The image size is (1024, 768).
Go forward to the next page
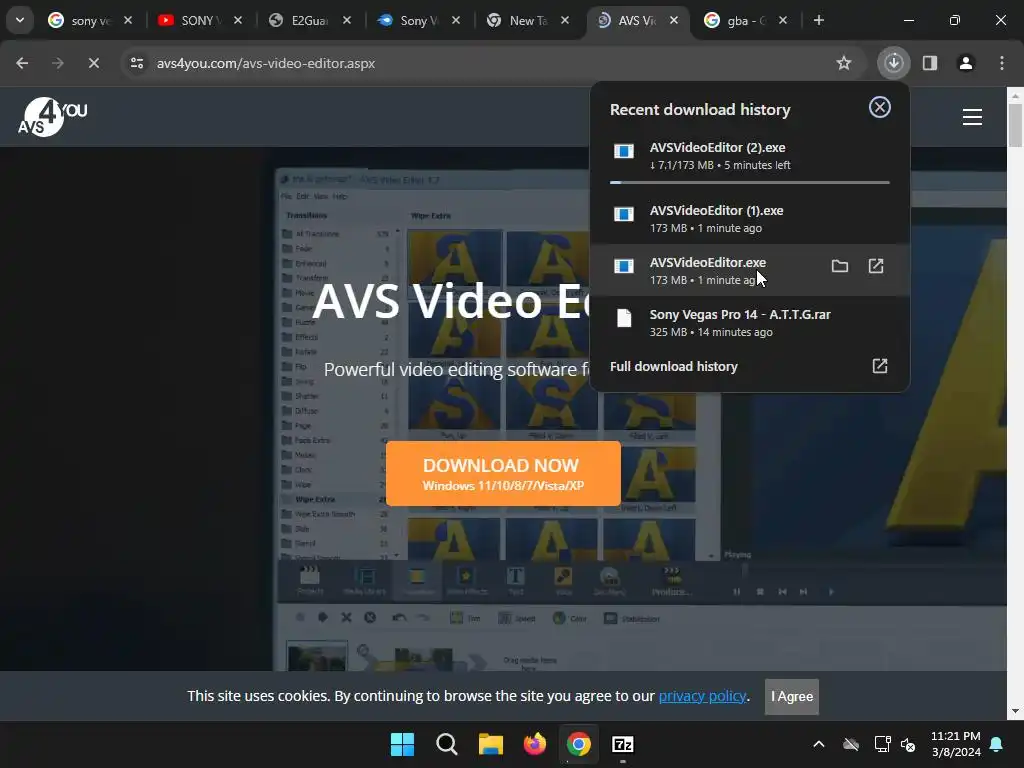click(x=57, y=63)
